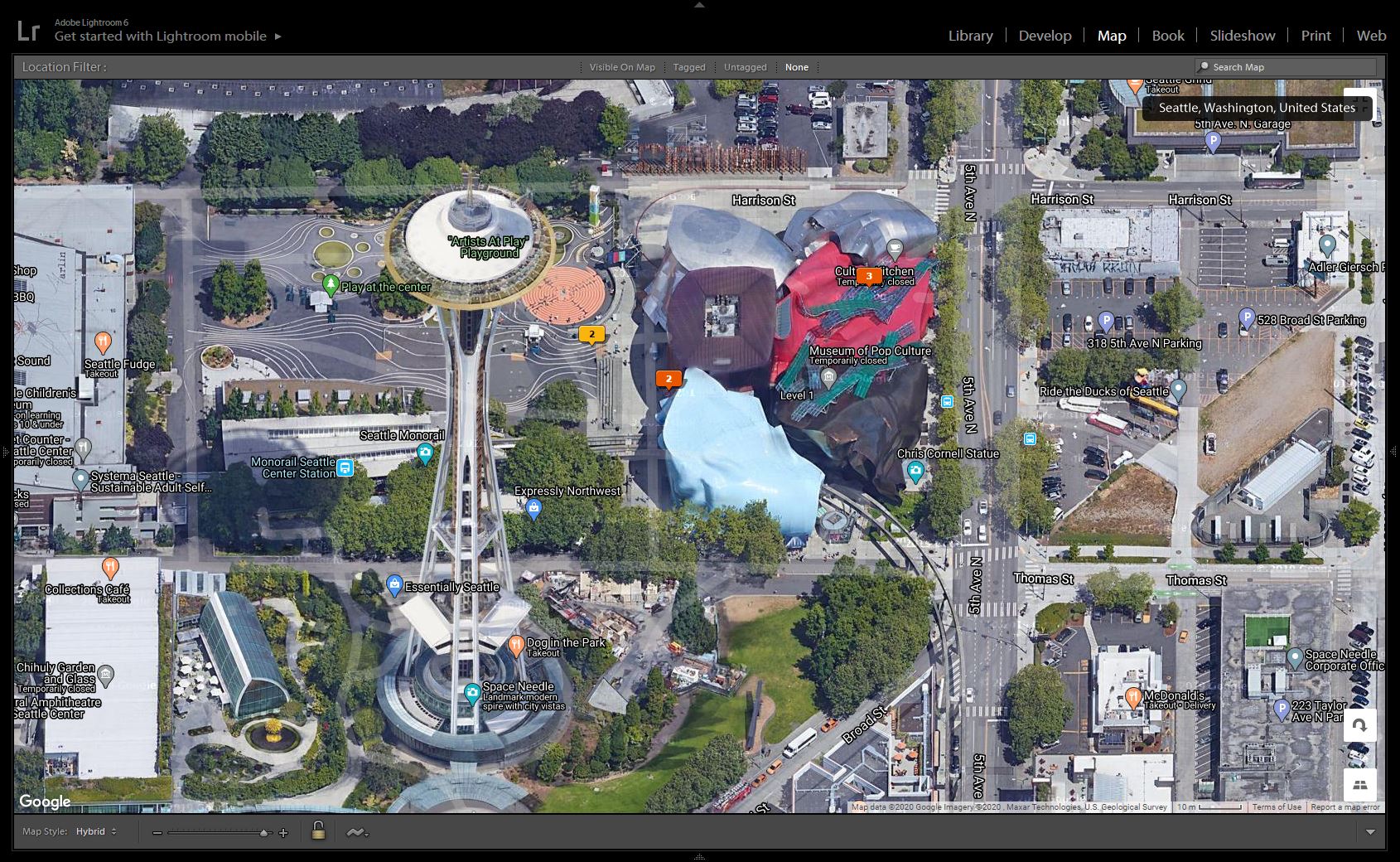The width and height of the screenshot is (1400, 862).
Task: Zoom in with the plus button
Action: (x=283, y=832)
